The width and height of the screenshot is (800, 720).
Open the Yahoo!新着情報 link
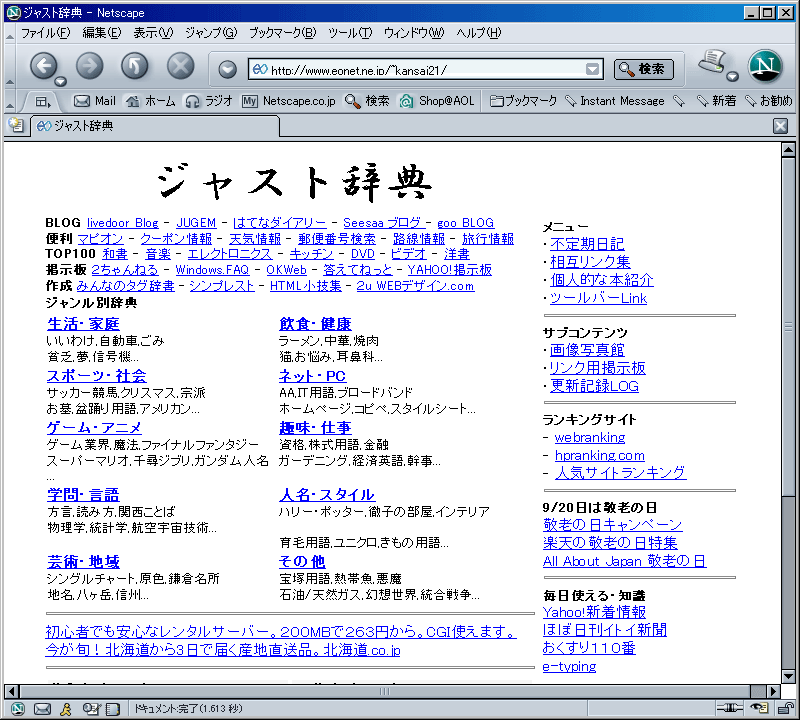point(594,612)
